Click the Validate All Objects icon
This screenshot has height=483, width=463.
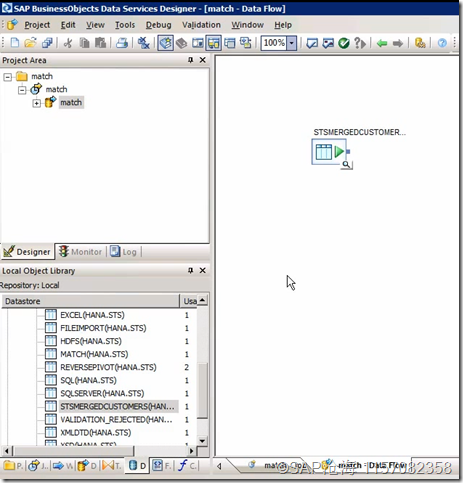(x=328, y=43)
